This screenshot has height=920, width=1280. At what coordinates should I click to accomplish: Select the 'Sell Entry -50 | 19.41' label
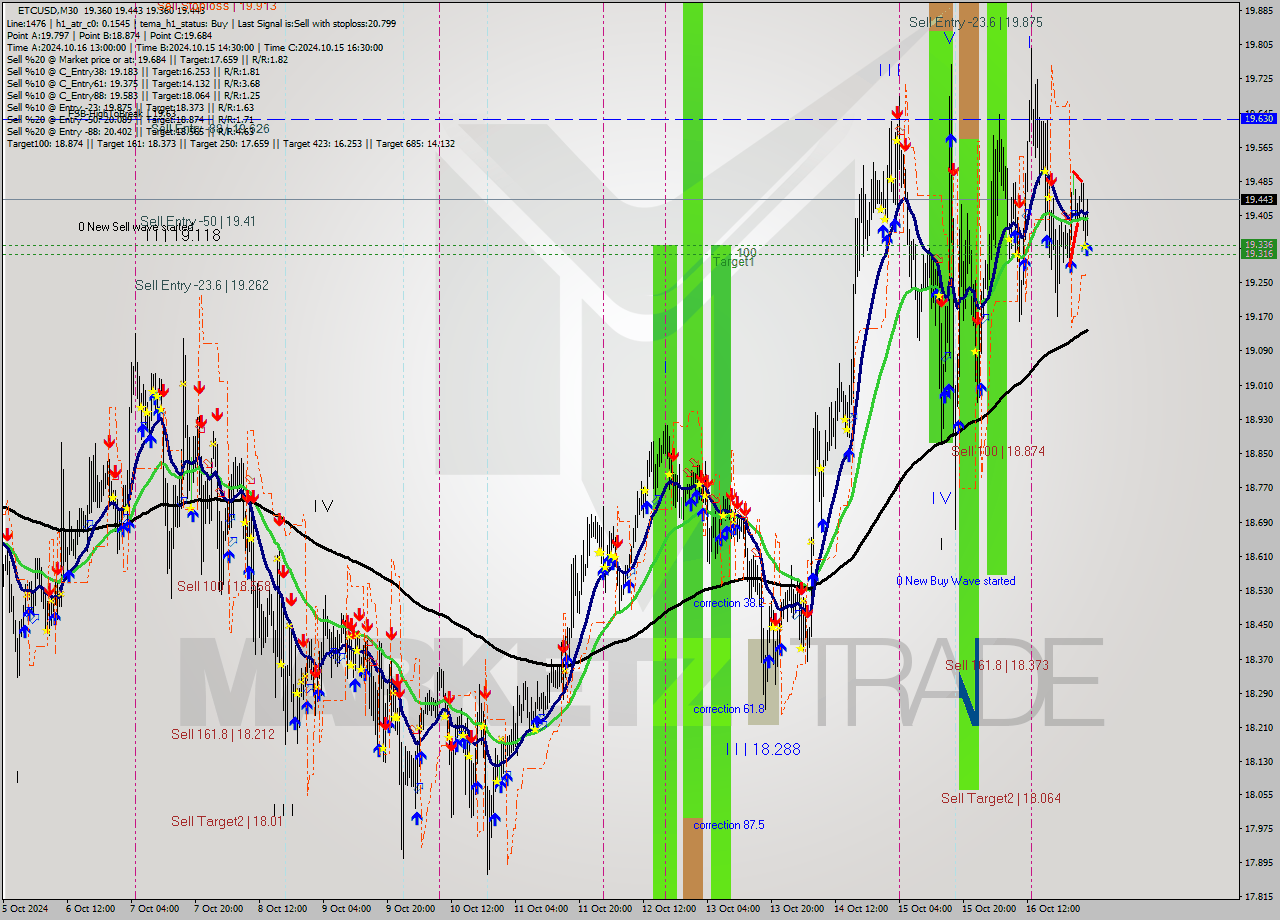(198, 221)
